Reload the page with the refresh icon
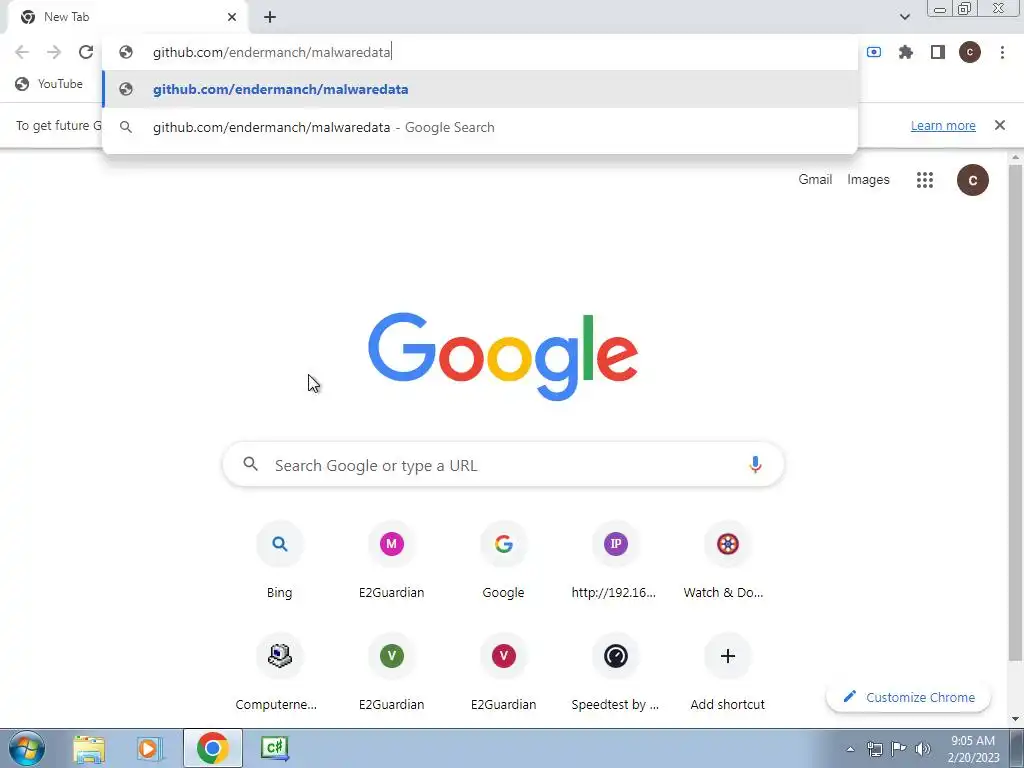1024x768 pixels. pyautogui.click(x=86, y=52)
